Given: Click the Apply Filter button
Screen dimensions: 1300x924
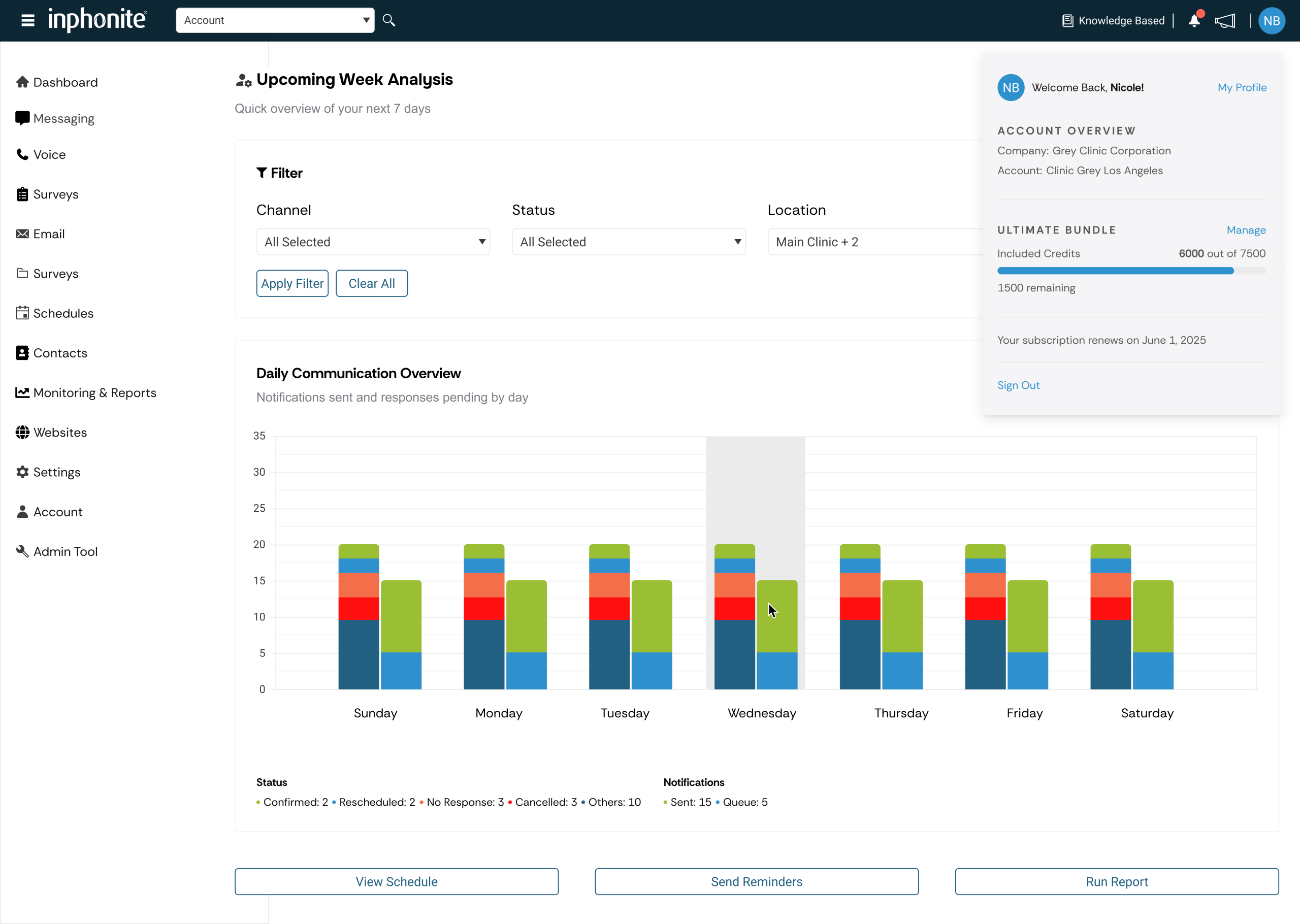Looking at the screenshot, I should (x=292, y=283).
